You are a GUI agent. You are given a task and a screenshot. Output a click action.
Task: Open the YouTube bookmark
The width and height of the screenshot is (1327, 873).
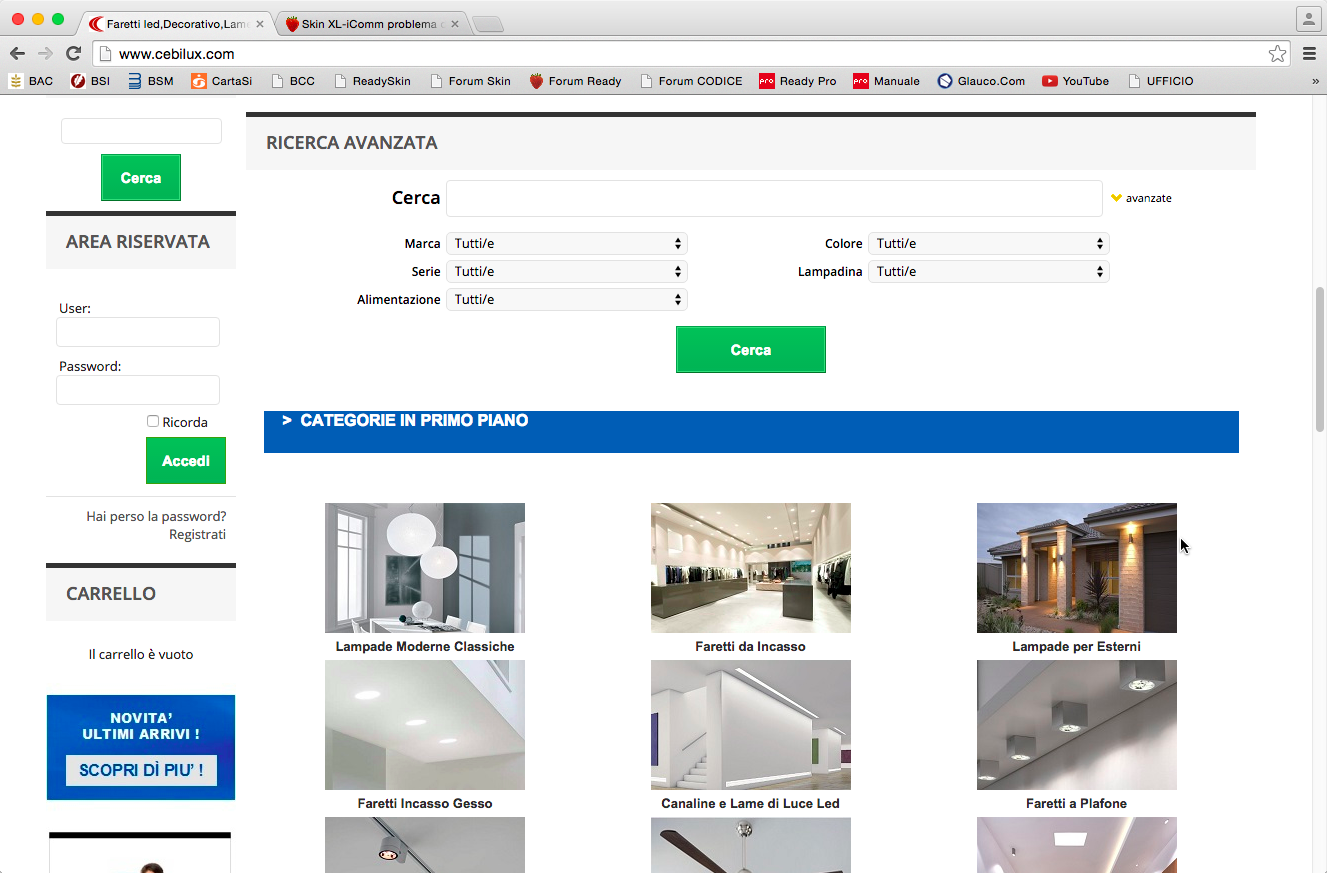pyautogui.click(x=1075, y=81)
